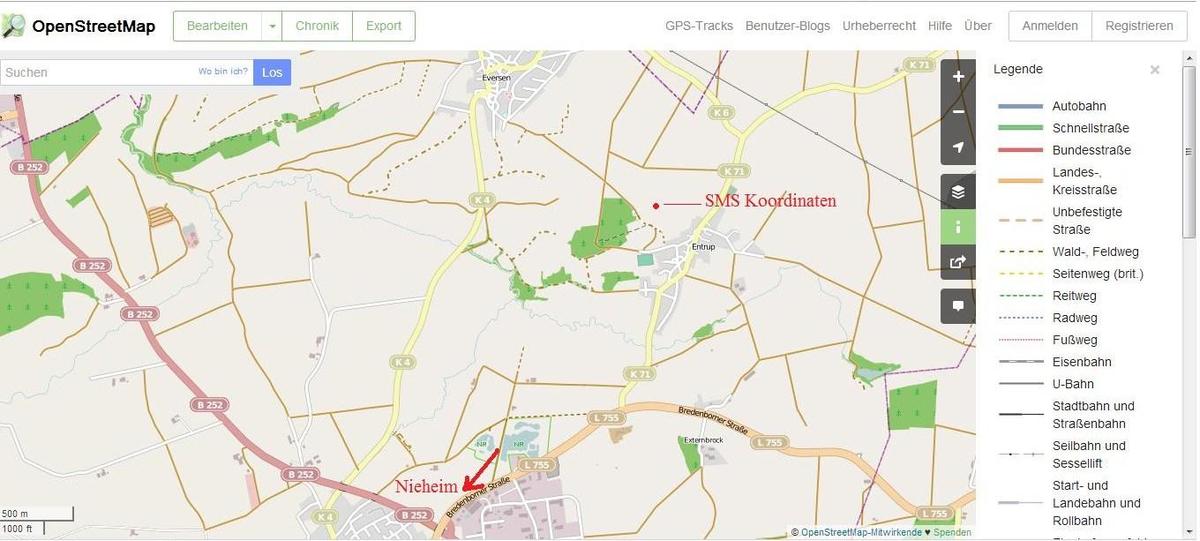
Task: Click the Eversen village label on map
Action: [x=496, y=77]
